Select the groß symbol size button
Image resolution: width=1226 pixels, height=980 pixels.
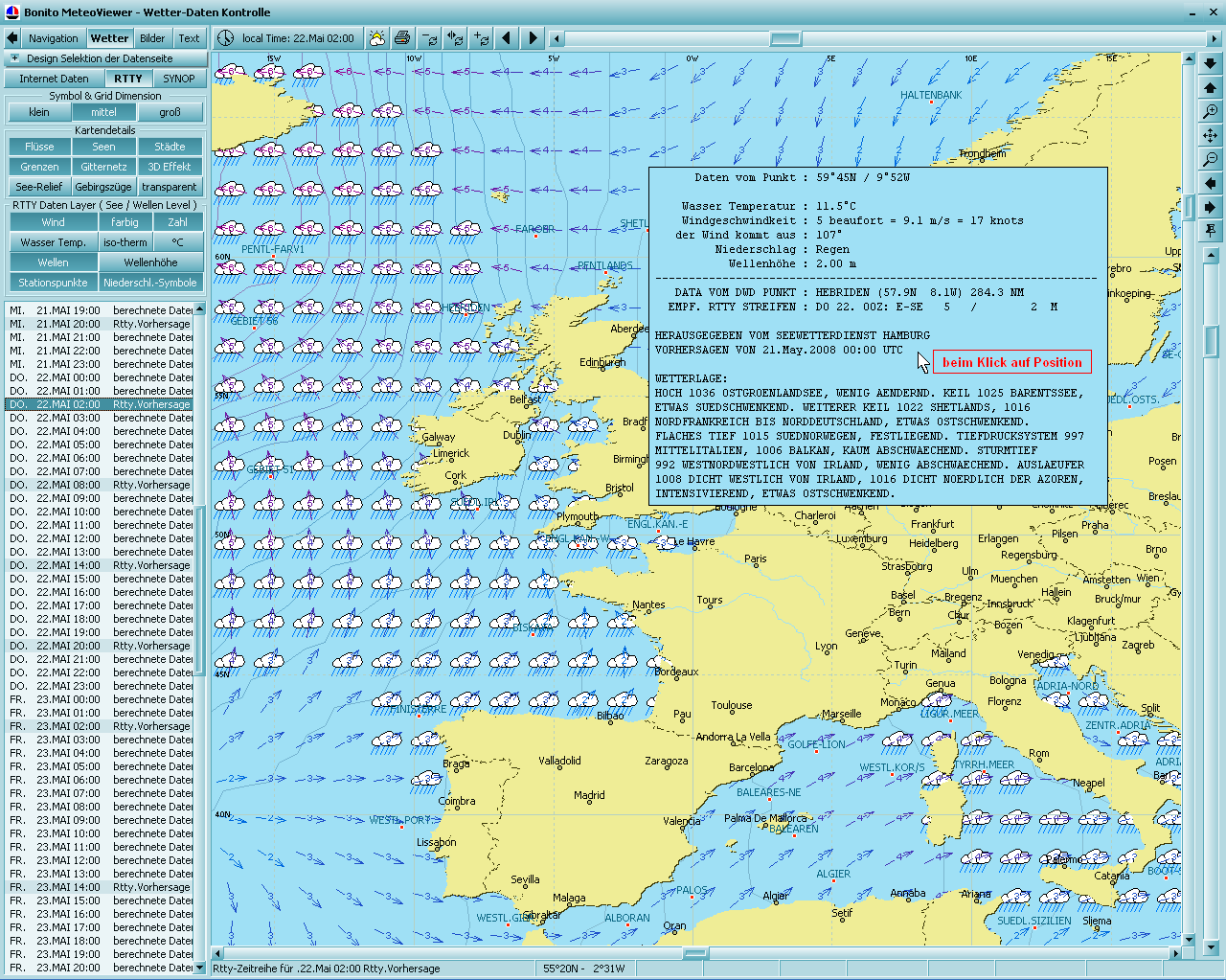(170, 112)
